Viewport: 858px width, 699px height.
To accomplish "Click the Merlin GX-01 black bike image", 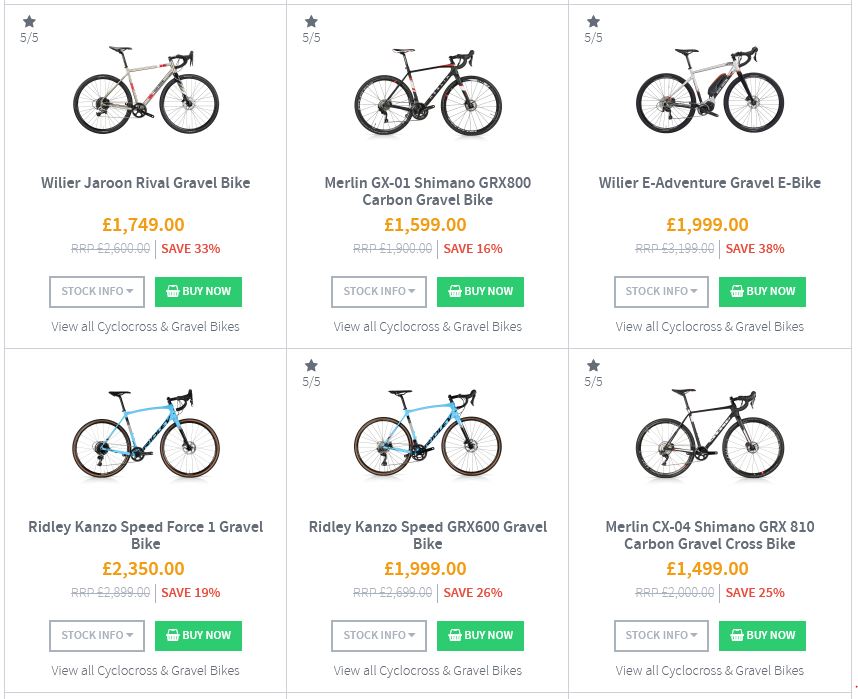I will point(428,90).
